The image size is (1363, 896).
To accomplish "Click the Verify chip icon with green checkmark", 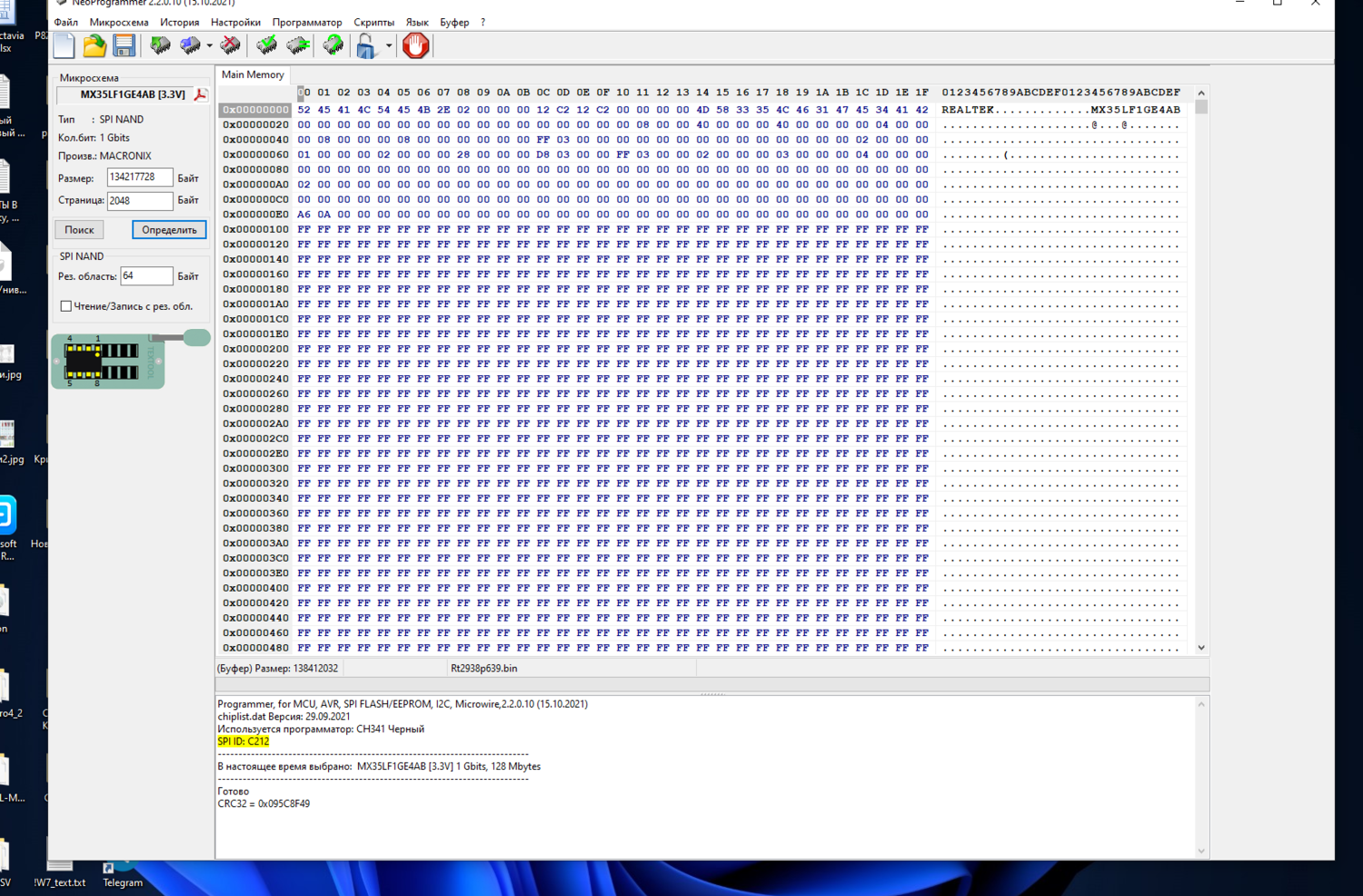I will [267, 45].
